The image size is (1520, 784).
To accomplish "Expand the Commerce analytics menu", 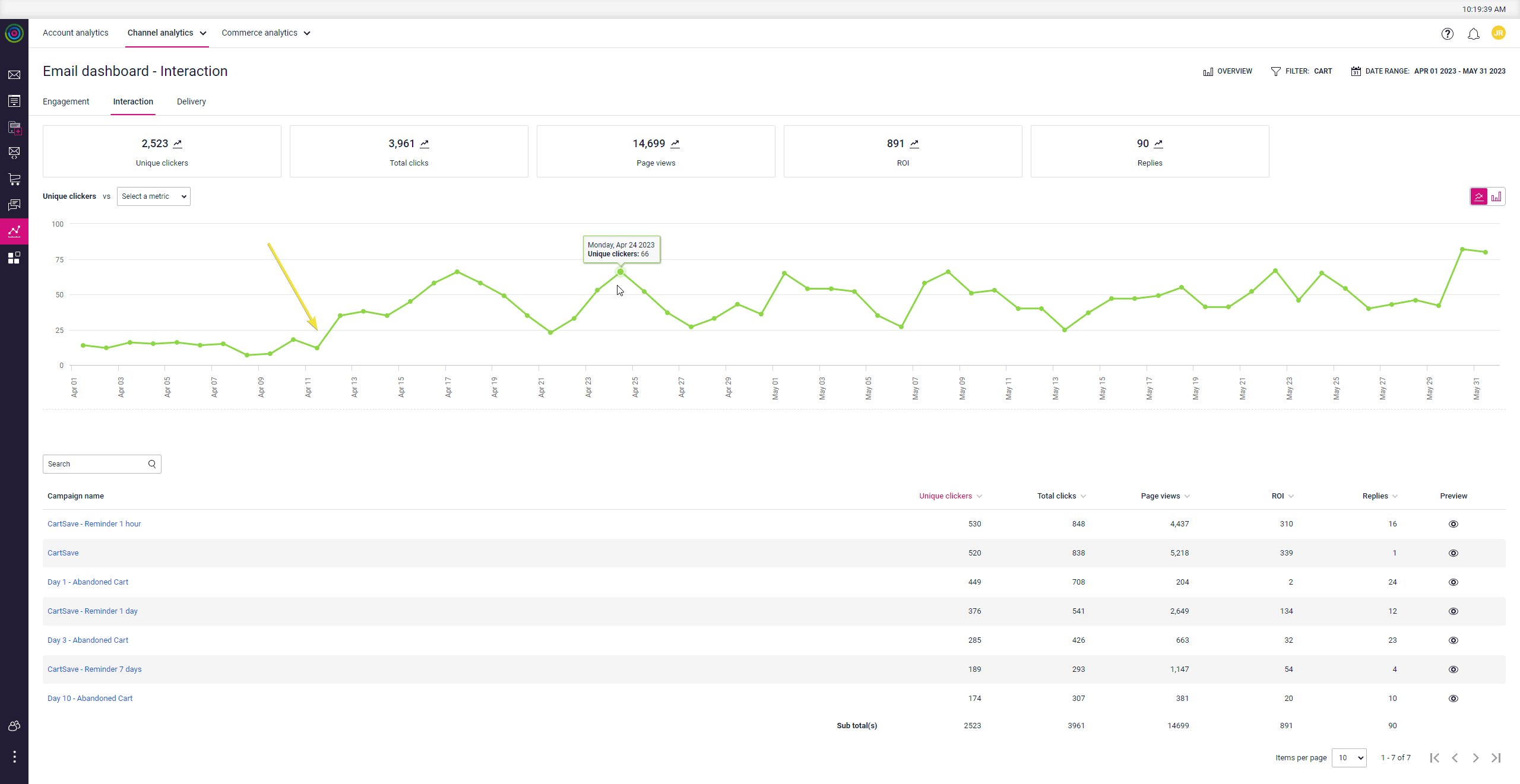I will (265, 33).
